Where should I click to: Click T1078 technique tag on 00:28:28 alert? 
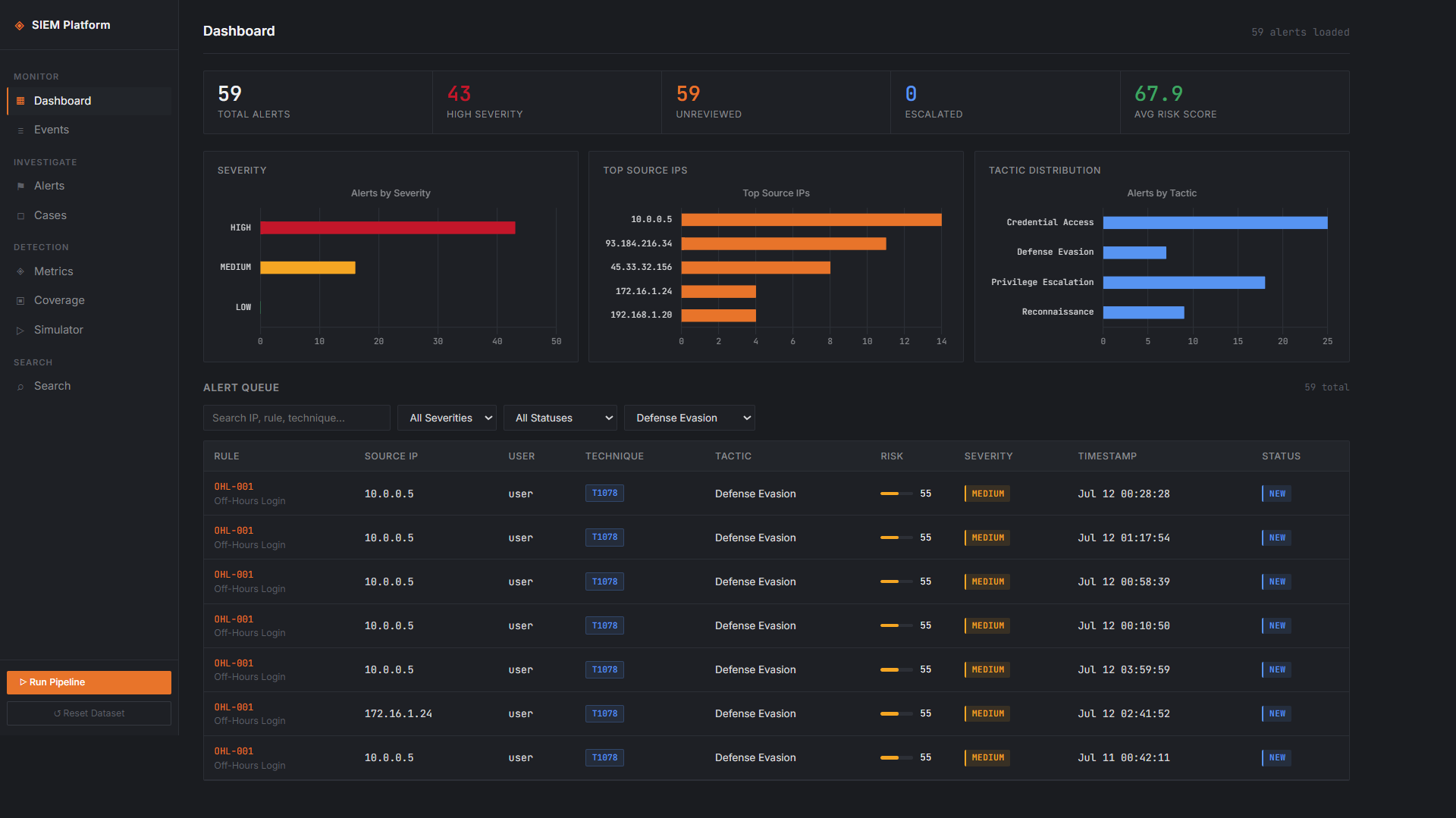tap(604, 494)
